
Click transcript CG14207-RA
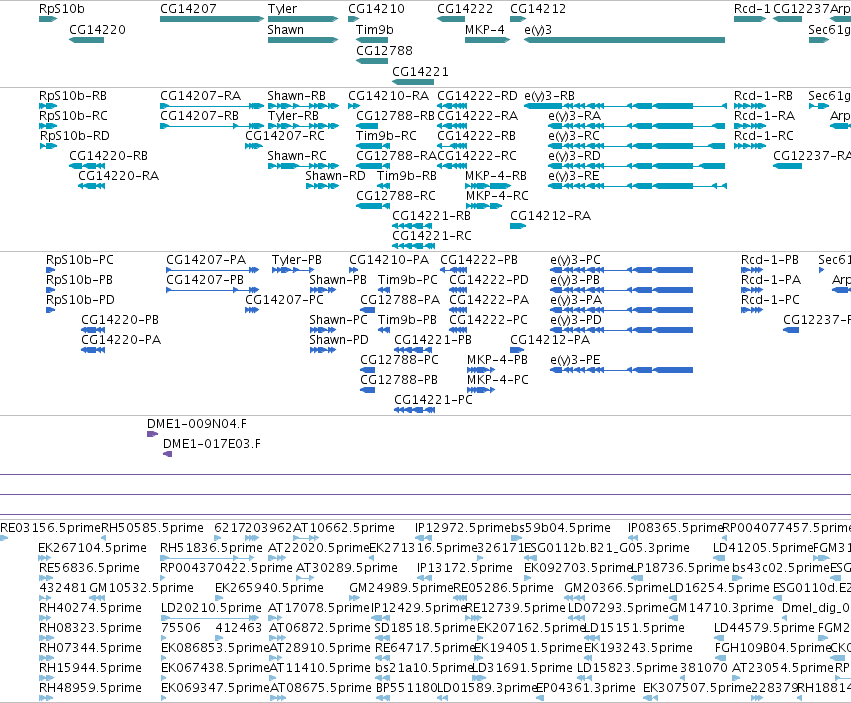(200, 96)
